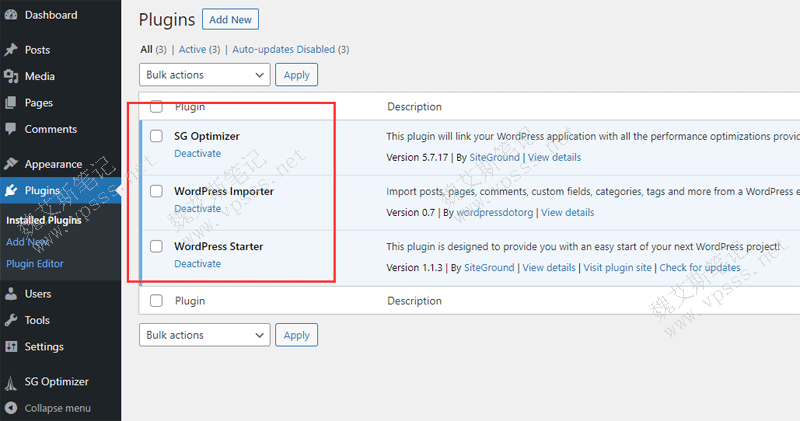This screenshot has width=800, height=421.
Task: Open the top Bulk actions dropdown
Action: [x=205, y=75]
